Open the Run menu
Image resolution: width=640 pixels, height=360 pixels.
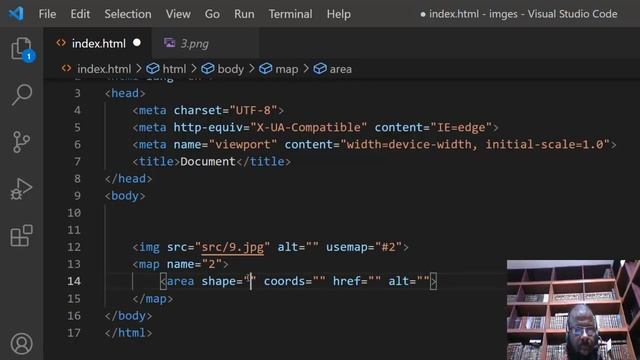click(244, 14)
